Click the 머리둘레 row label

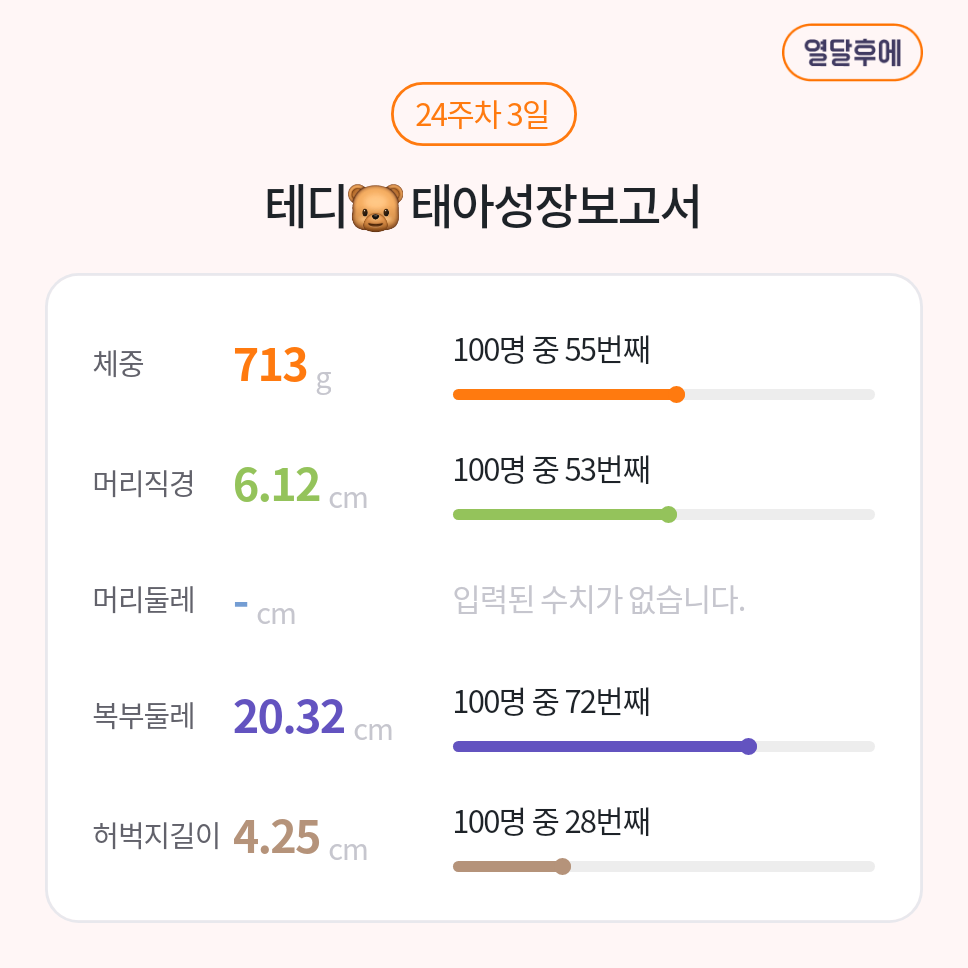click(x=143, y=600)
